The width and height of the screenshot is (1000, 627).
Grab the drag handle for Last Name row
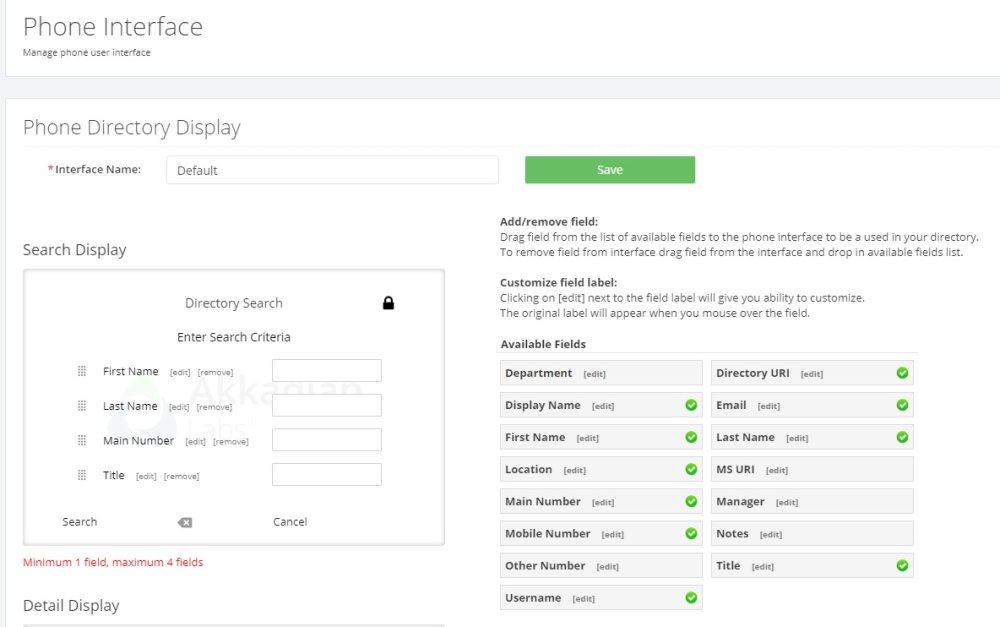82,406
